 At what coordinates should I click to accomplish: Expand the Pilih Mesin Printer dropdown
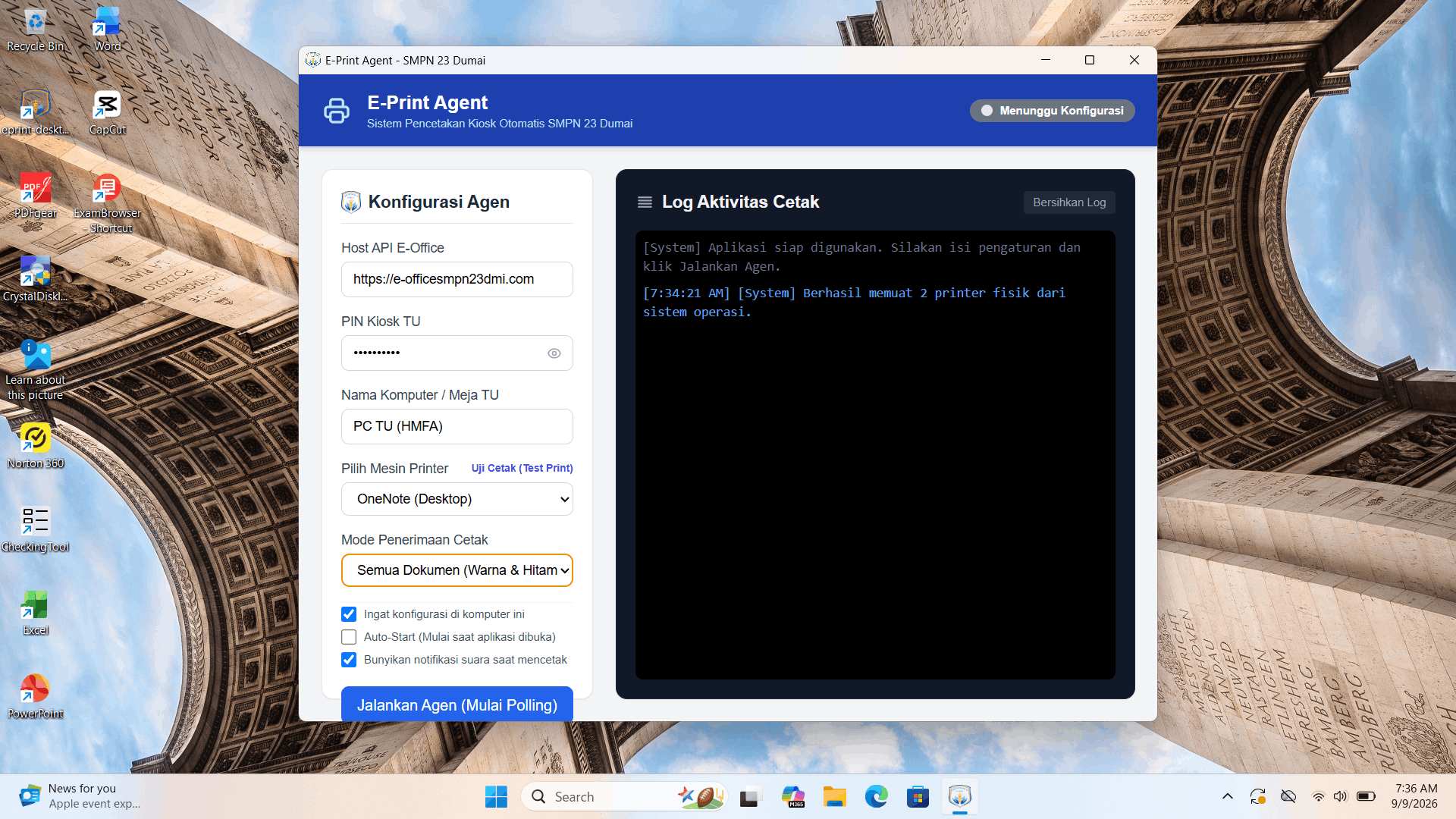point(457,499)
